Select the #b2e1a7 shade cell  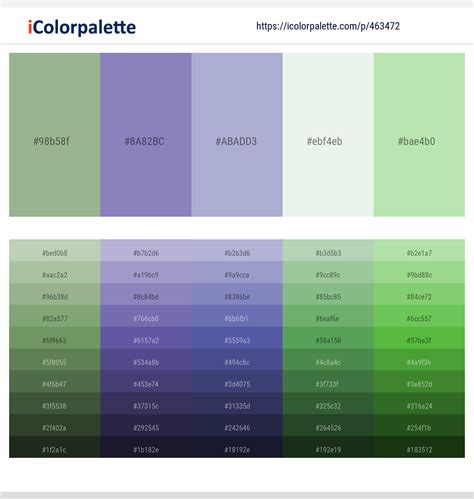click(x=419, y=251)
